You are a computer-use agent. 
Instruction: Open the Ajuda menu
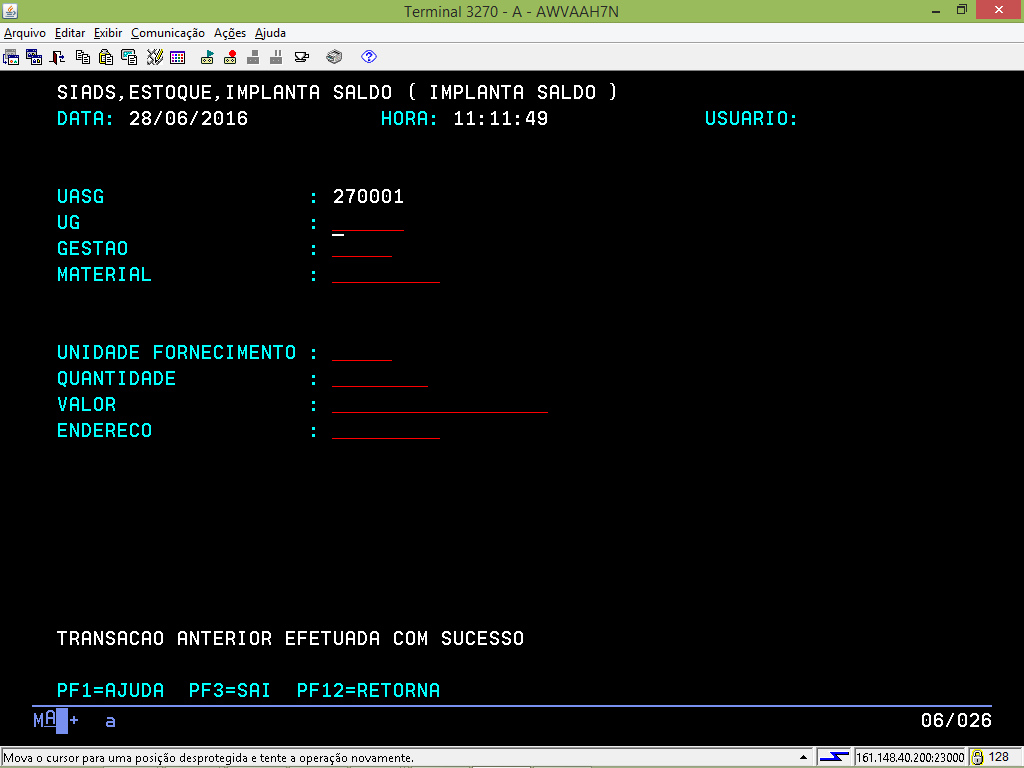click(270, 33)
